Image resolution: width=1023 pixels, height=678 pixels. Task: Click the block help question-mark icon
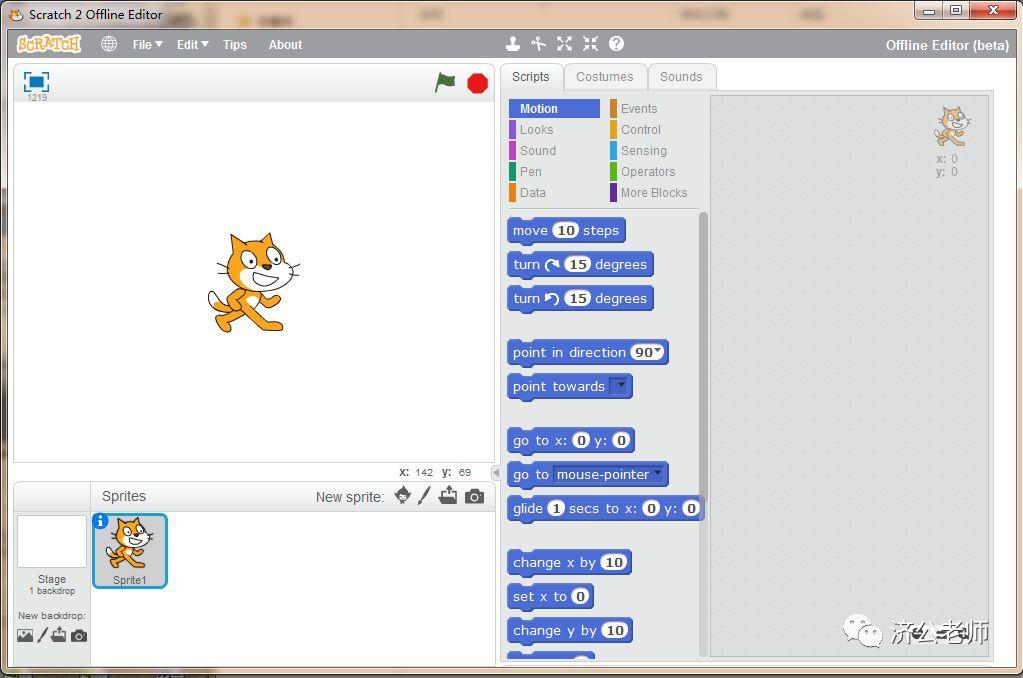tap(617, 44)
